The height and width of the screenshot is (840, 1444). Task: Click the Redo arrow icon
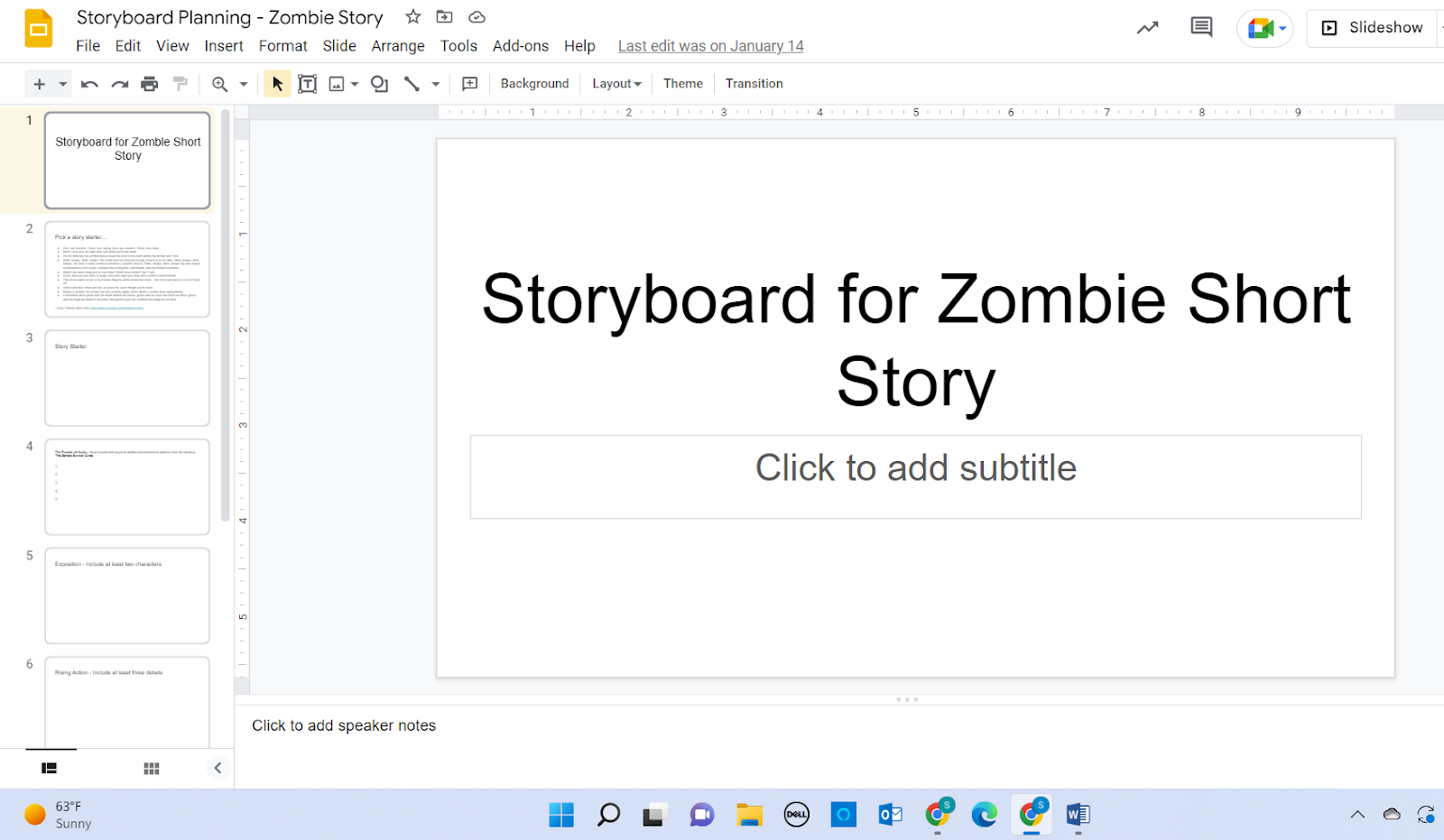(x=119, y=84)
